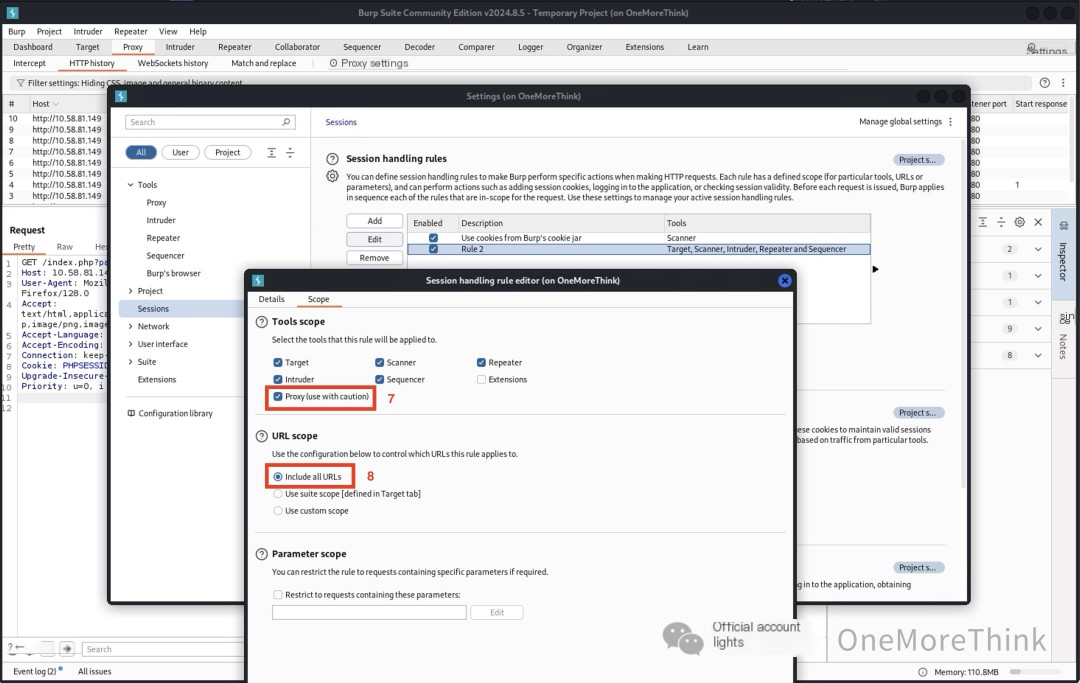Switch to the Collaborator tab

coord(298,47)
